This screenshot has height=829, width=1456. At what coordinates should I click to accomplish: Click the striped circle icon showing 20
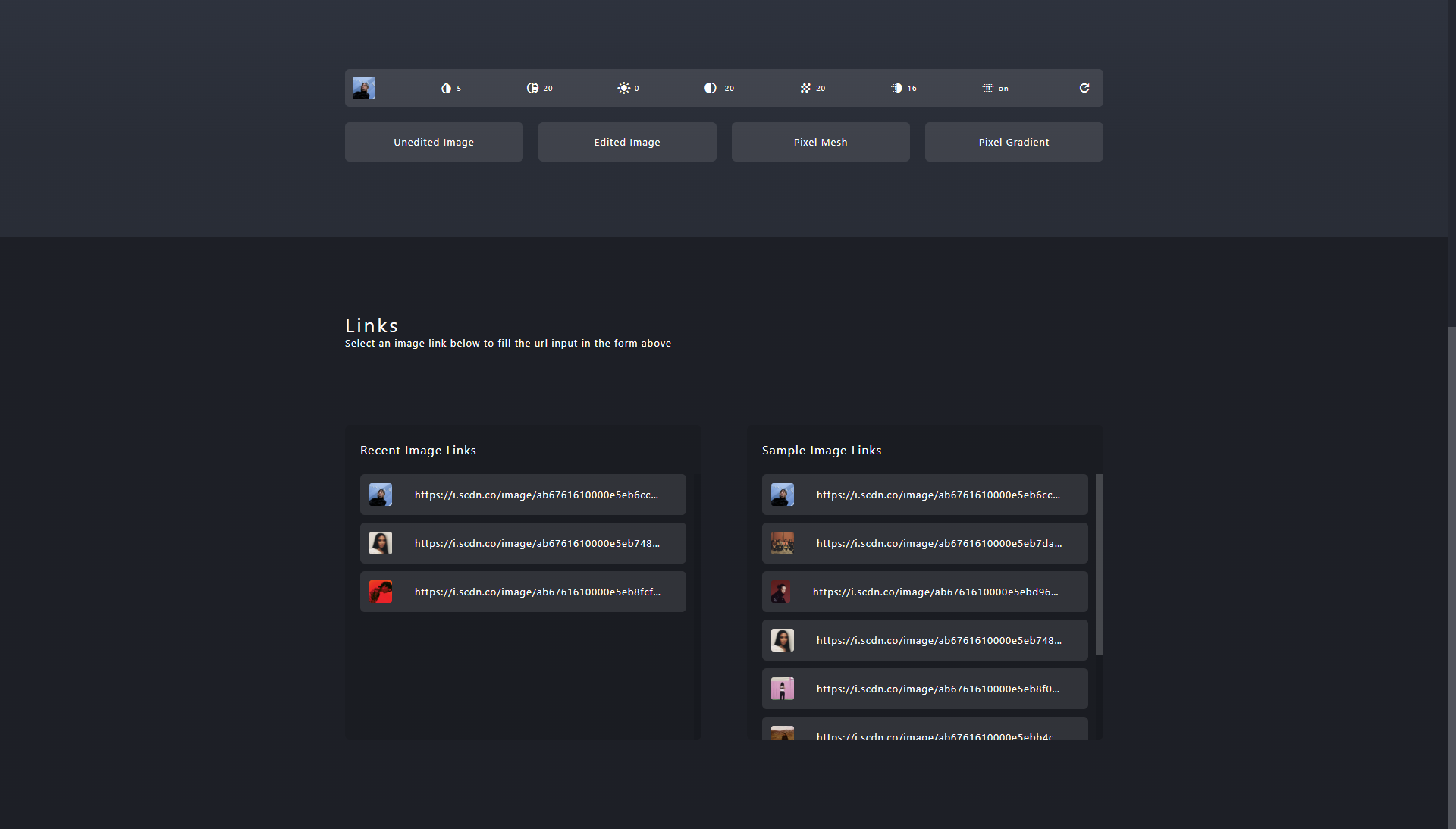click(532, 88)
